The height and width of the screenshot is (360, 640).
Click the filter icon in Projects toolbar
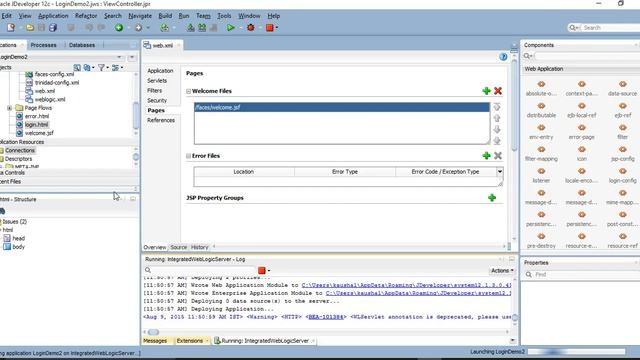pyautogui.click(x=101, y=67)
